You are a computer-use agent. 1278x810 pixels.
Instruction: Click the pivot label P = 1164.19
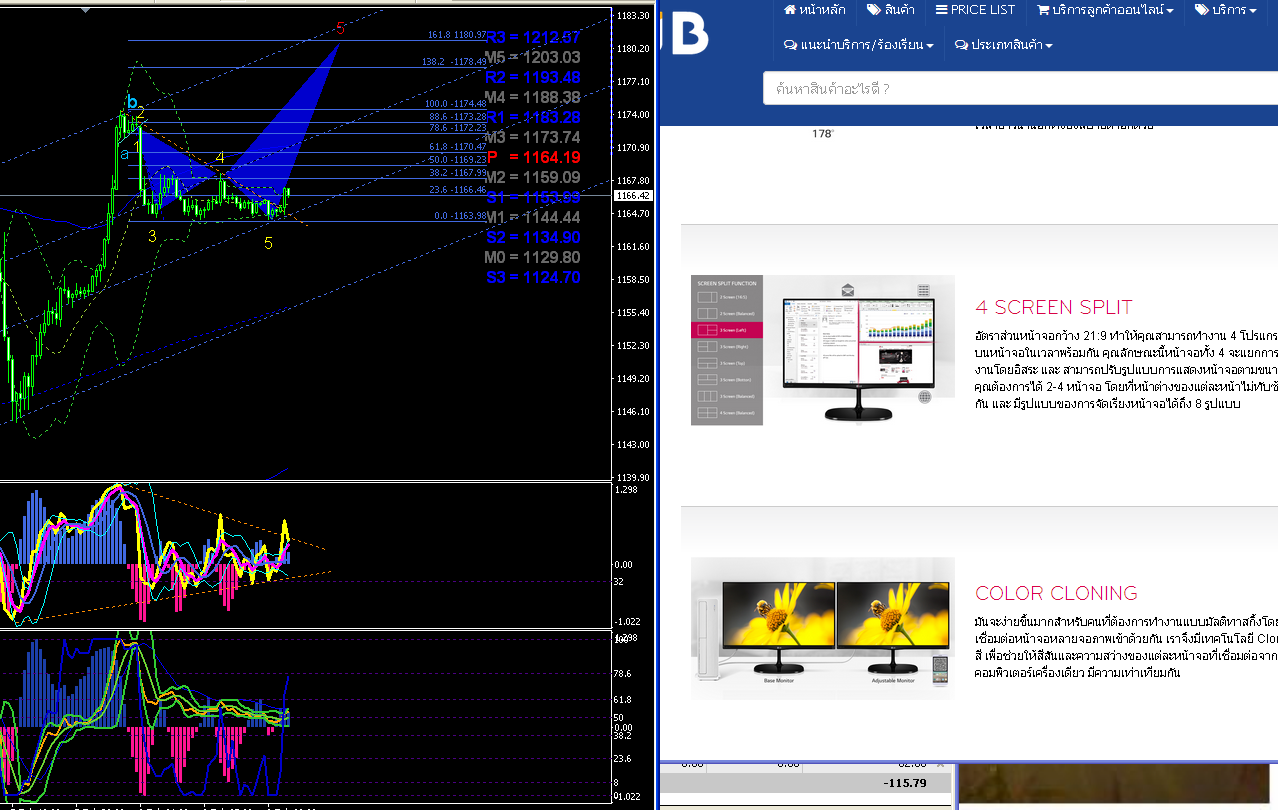click(x=533, y=157)
